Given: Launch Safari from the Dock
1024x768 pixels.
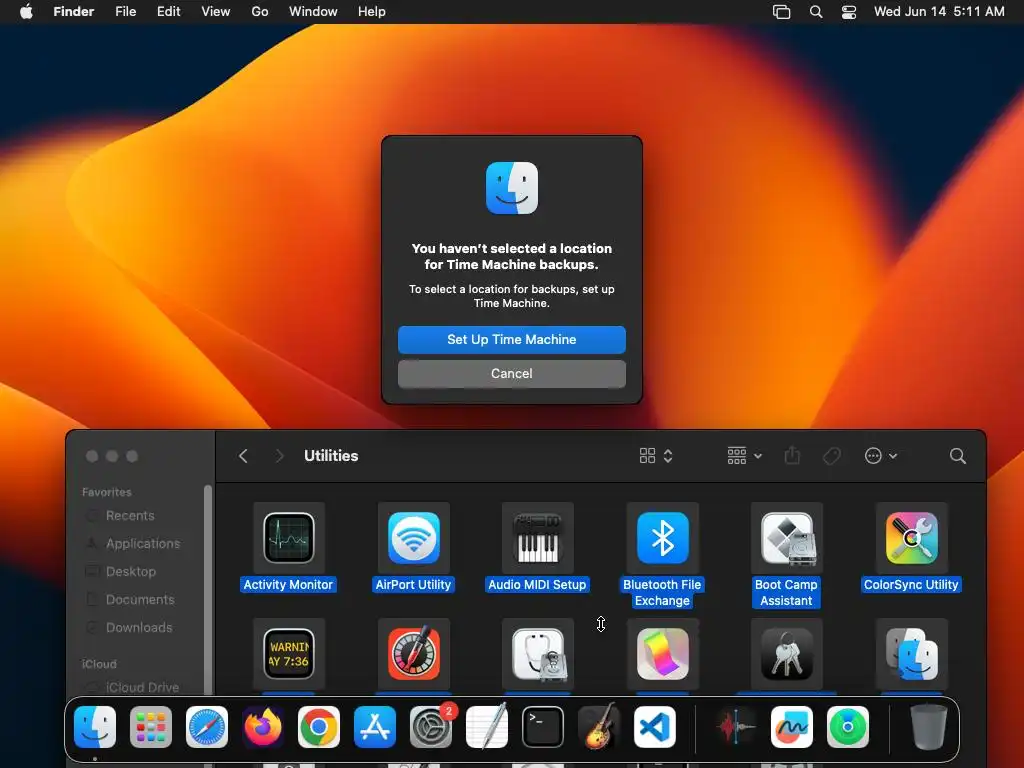Looking at the screenshot, I should pyautogui.click(x=206, y=727).
